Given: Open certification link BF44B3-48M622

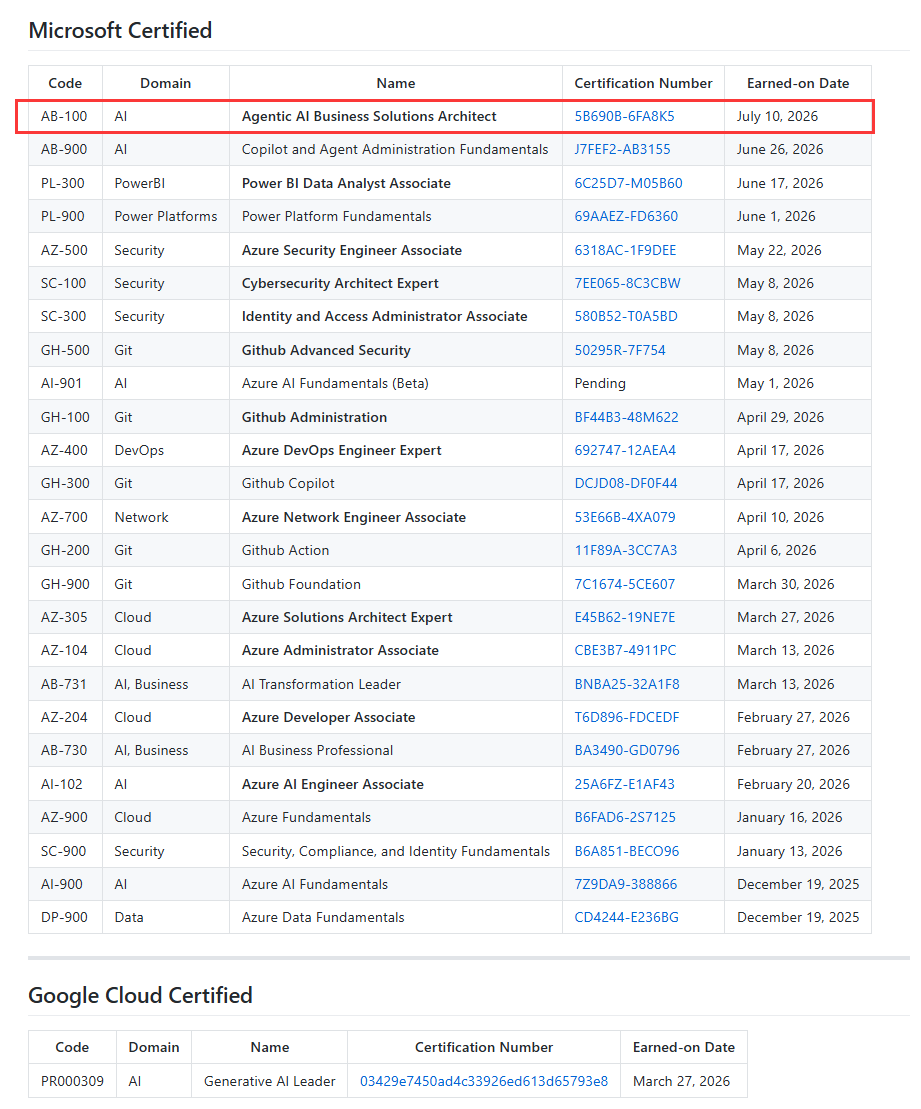Looking at the screenshot, I should tap(626, 417).
